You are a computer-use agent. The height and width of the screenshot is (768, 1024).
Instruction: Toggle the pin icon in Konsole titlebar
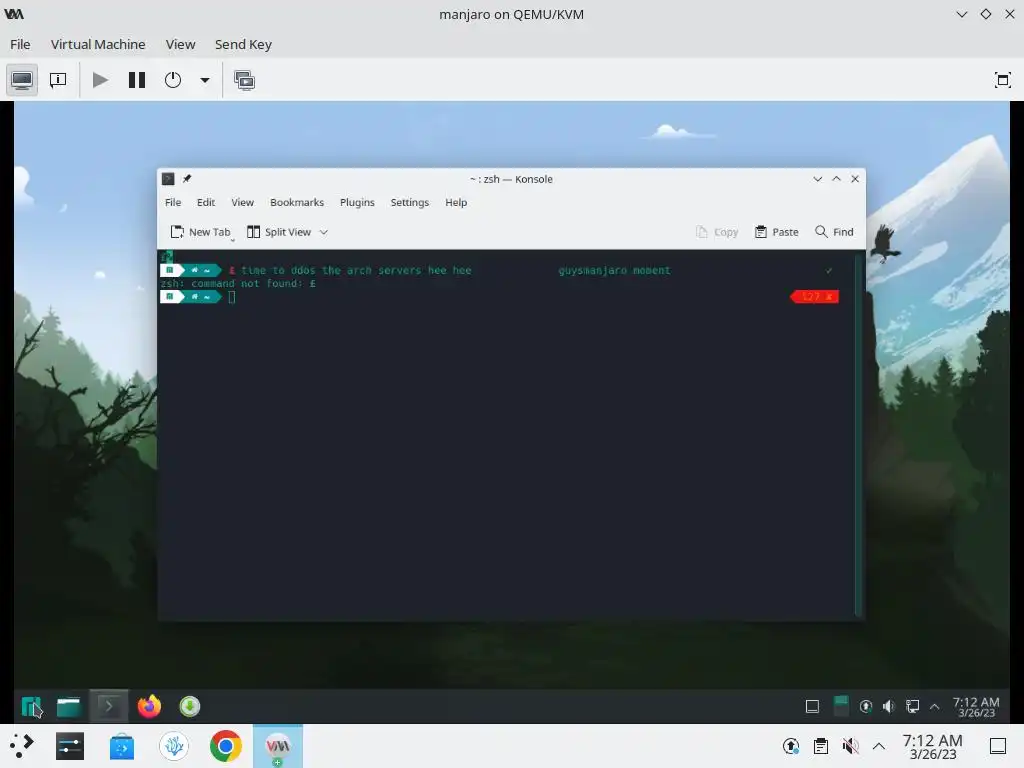pos(187,179)
